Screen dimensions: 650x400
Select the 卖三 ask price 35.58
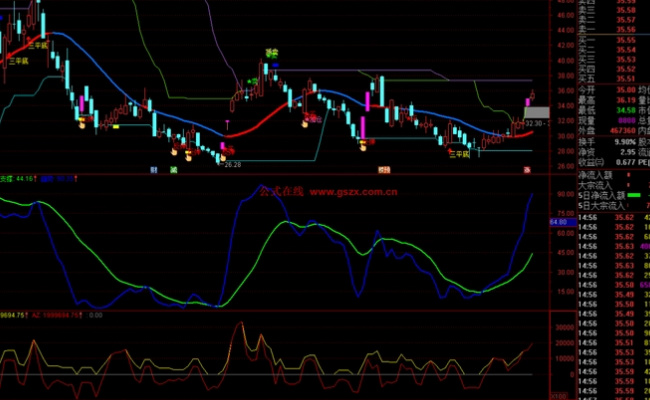[626, 10]
